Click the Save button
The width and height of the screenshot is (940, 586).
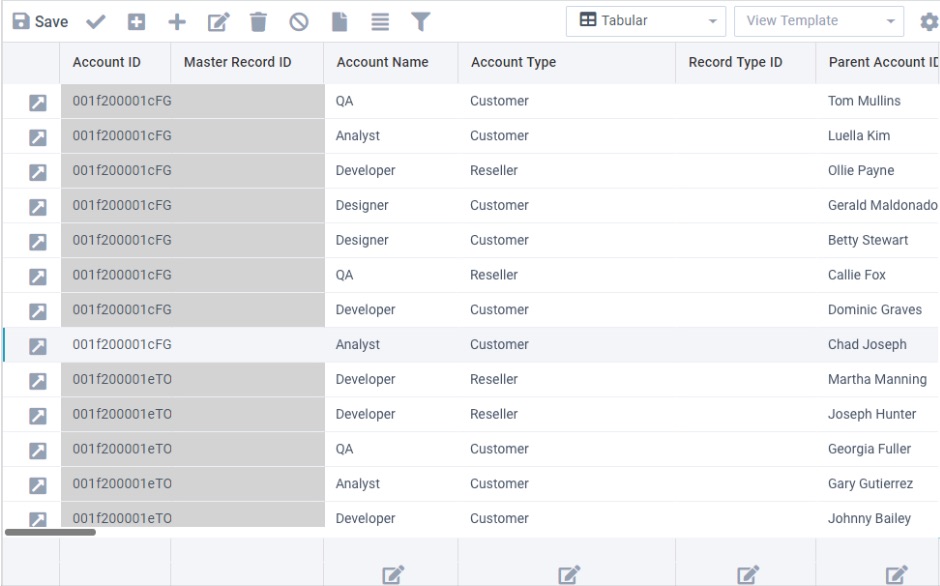pos(40,21)
